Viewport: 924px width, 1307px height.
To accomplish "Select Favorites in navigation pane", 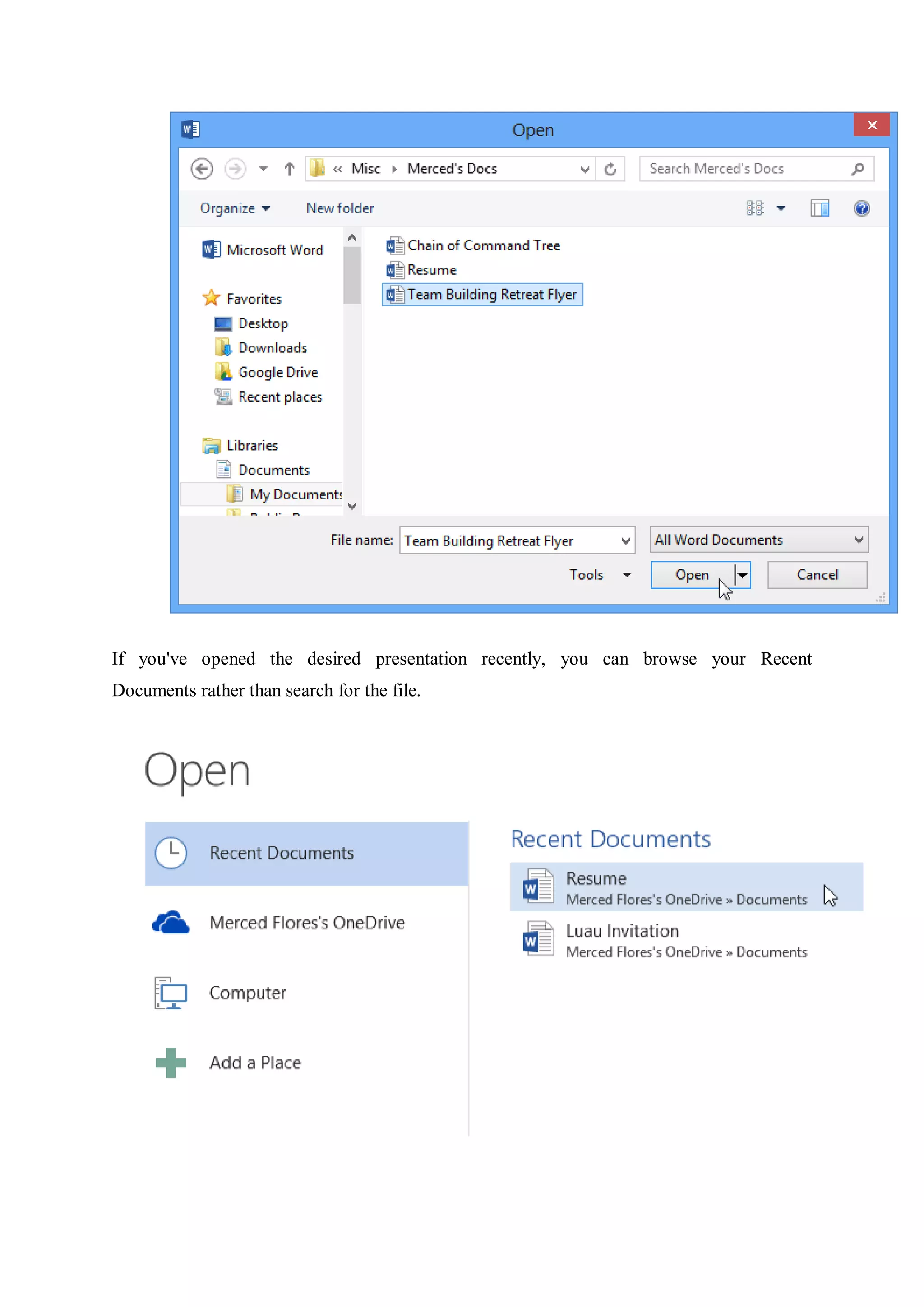I will point(242,298).
